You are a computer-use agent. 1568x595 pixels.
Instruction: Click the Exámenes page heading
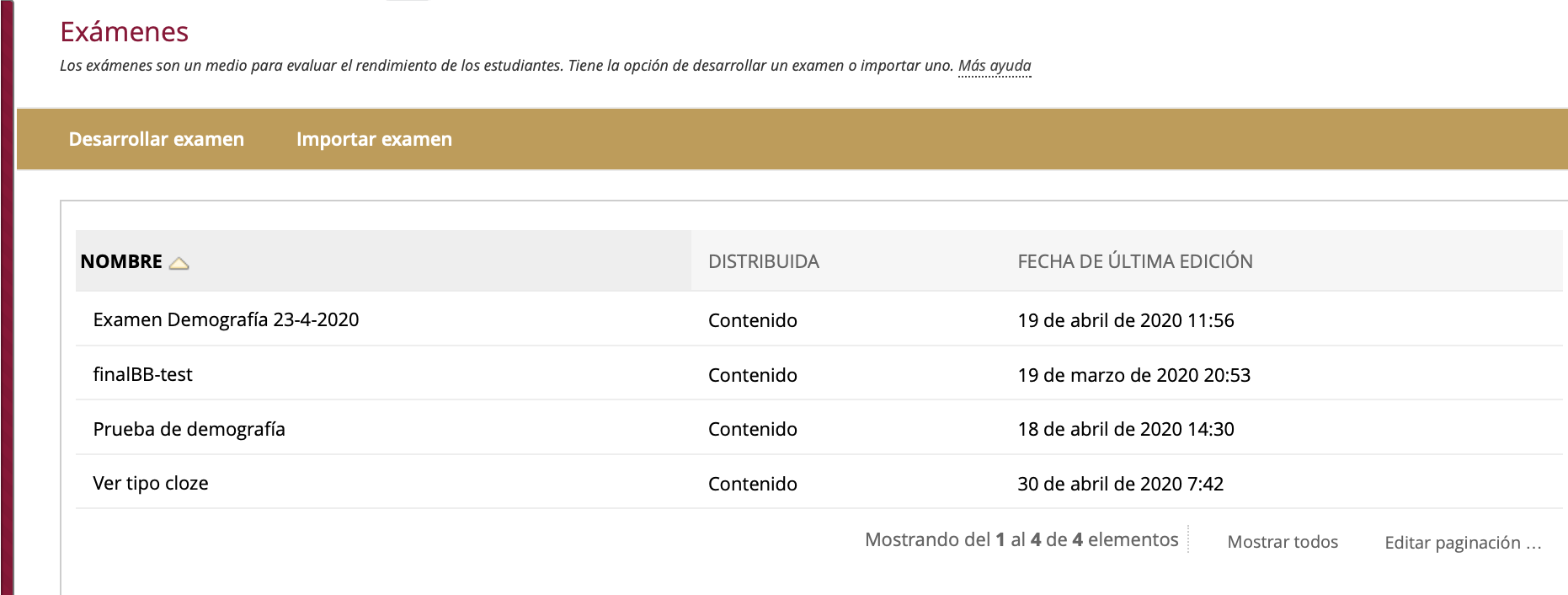(x=124, y=32)
